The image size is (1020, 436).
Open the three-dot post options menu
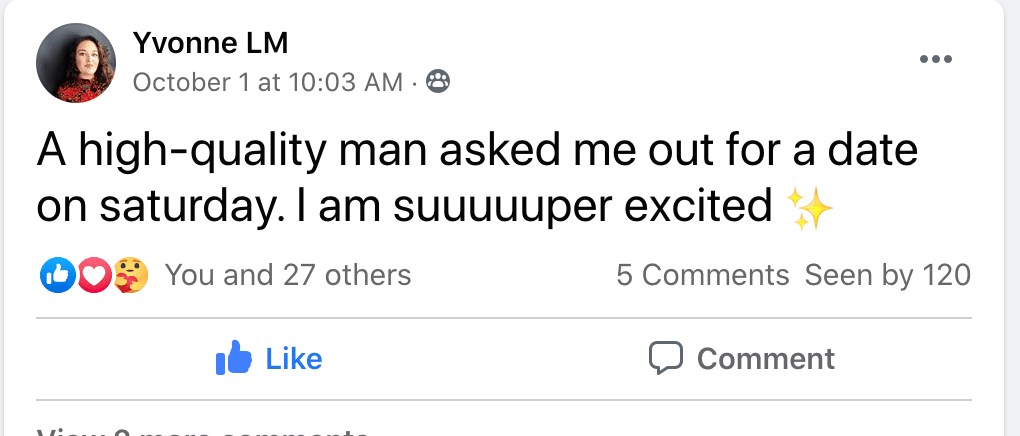pos(935,59)
